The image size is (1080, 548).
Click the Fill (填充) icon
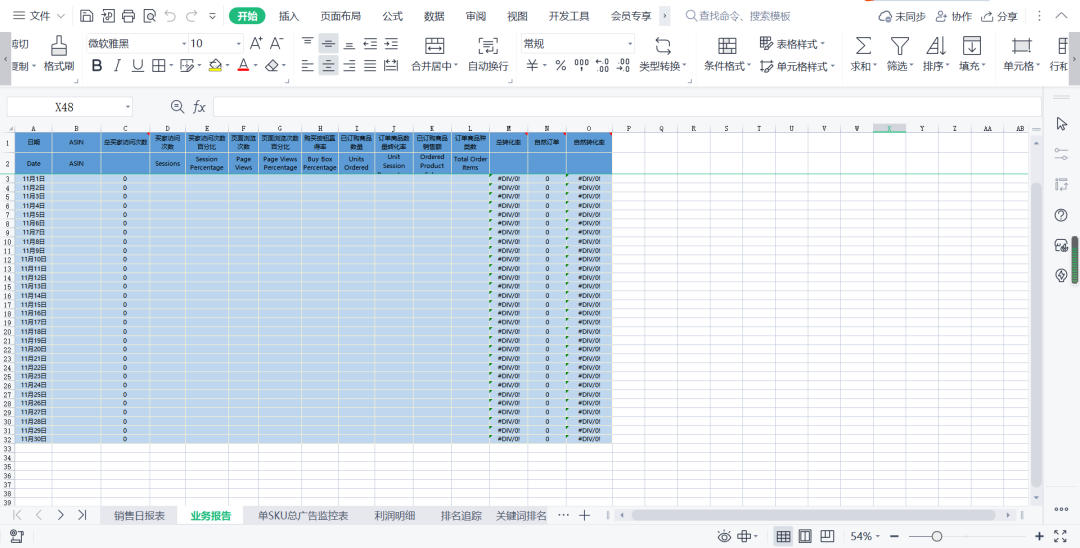pyautogui.click(x=971, y=45)
